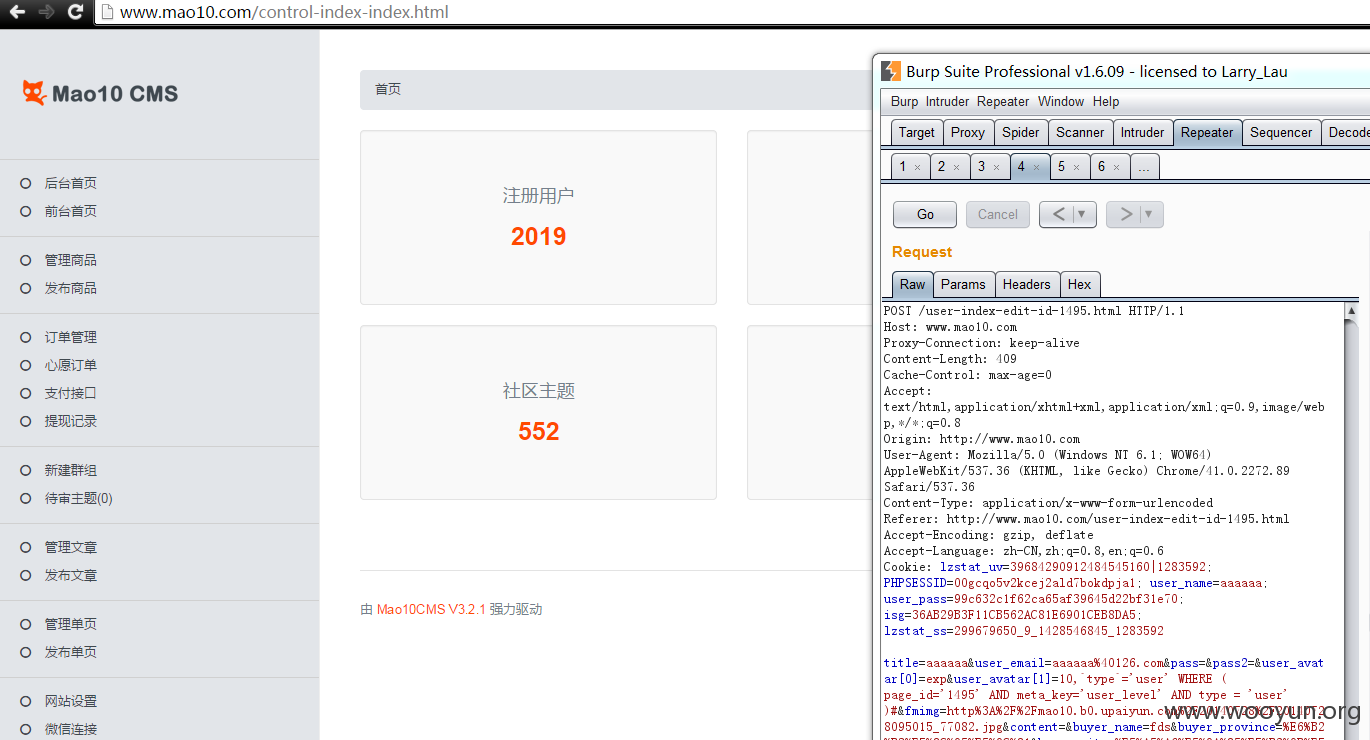The image size is (1370, 740).
Task: Close Repeater tab 4
Action: point(1037,167)
